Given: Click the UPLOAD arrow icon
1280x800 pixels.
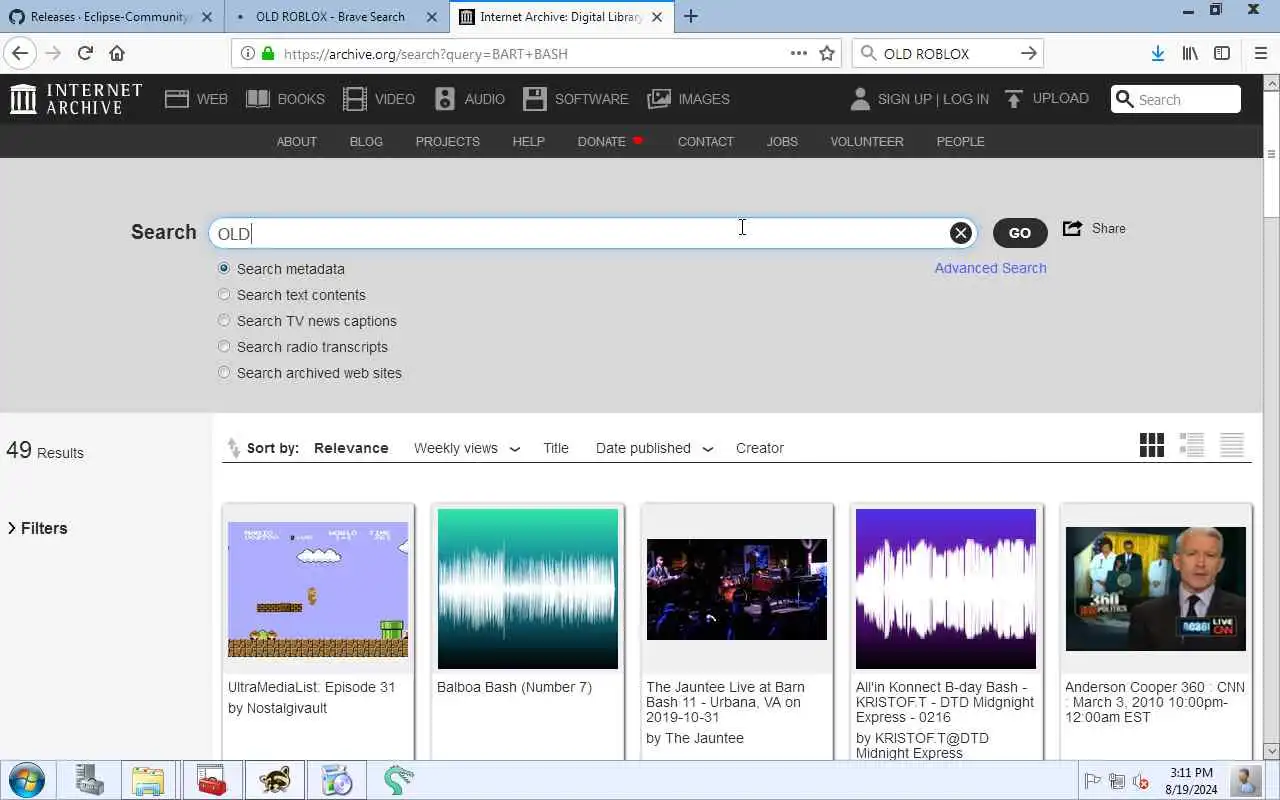Looking at the screenshot, I should pos(1014,99).
